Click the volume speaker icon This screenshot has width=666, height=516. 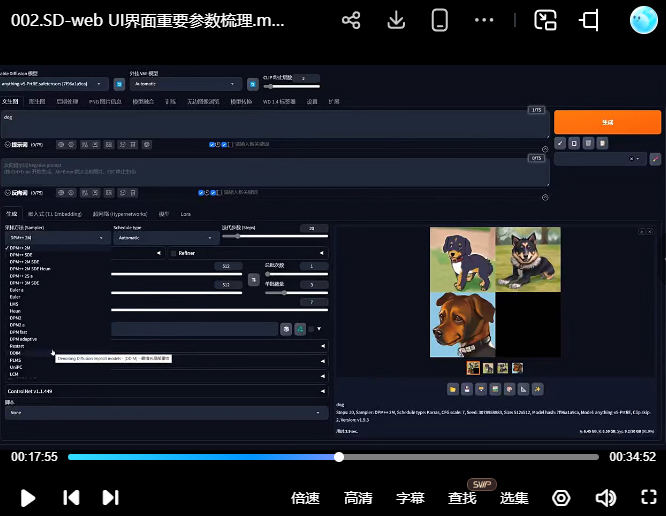605,497
